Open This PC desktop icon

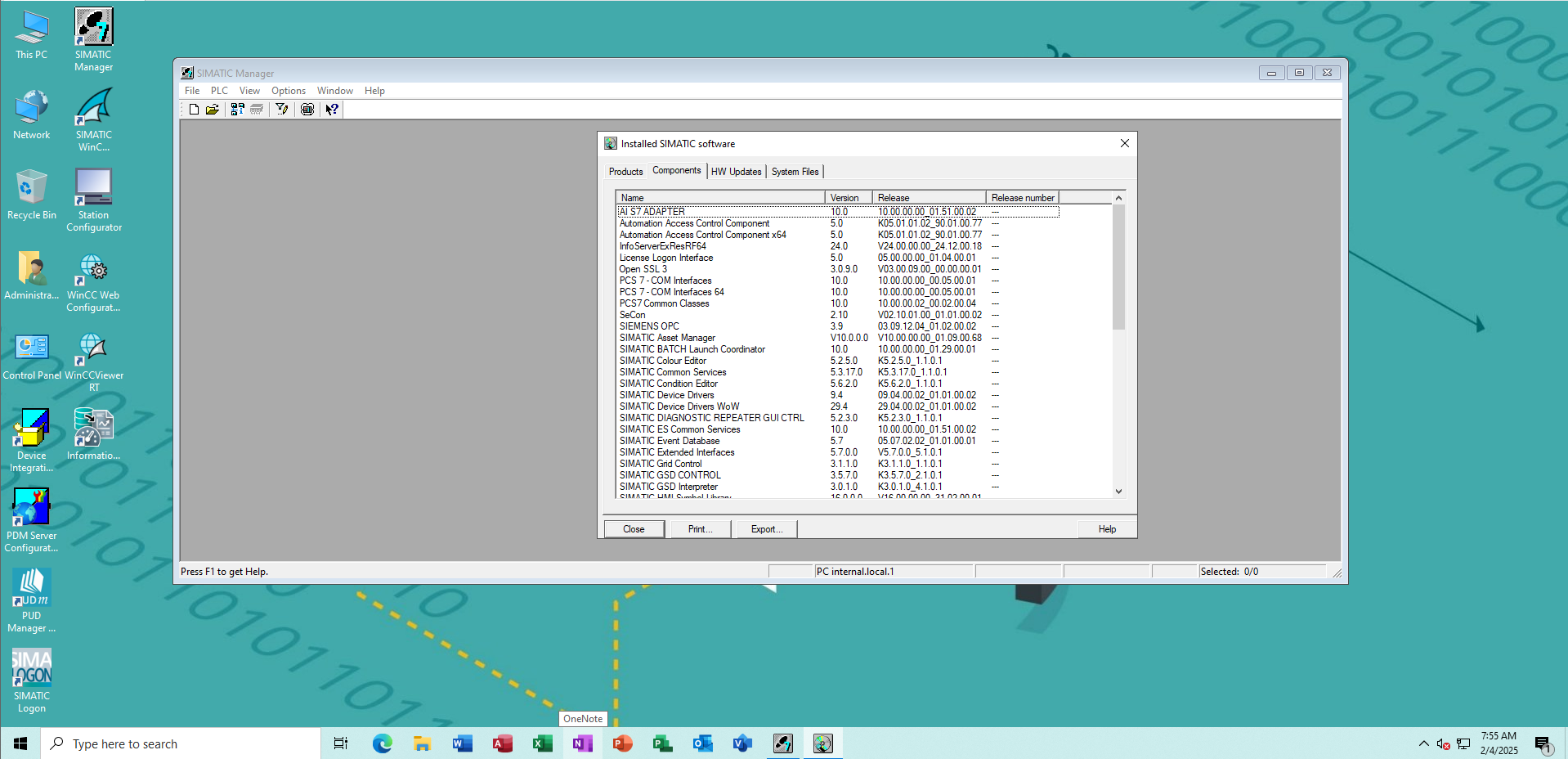coord(32,34)
